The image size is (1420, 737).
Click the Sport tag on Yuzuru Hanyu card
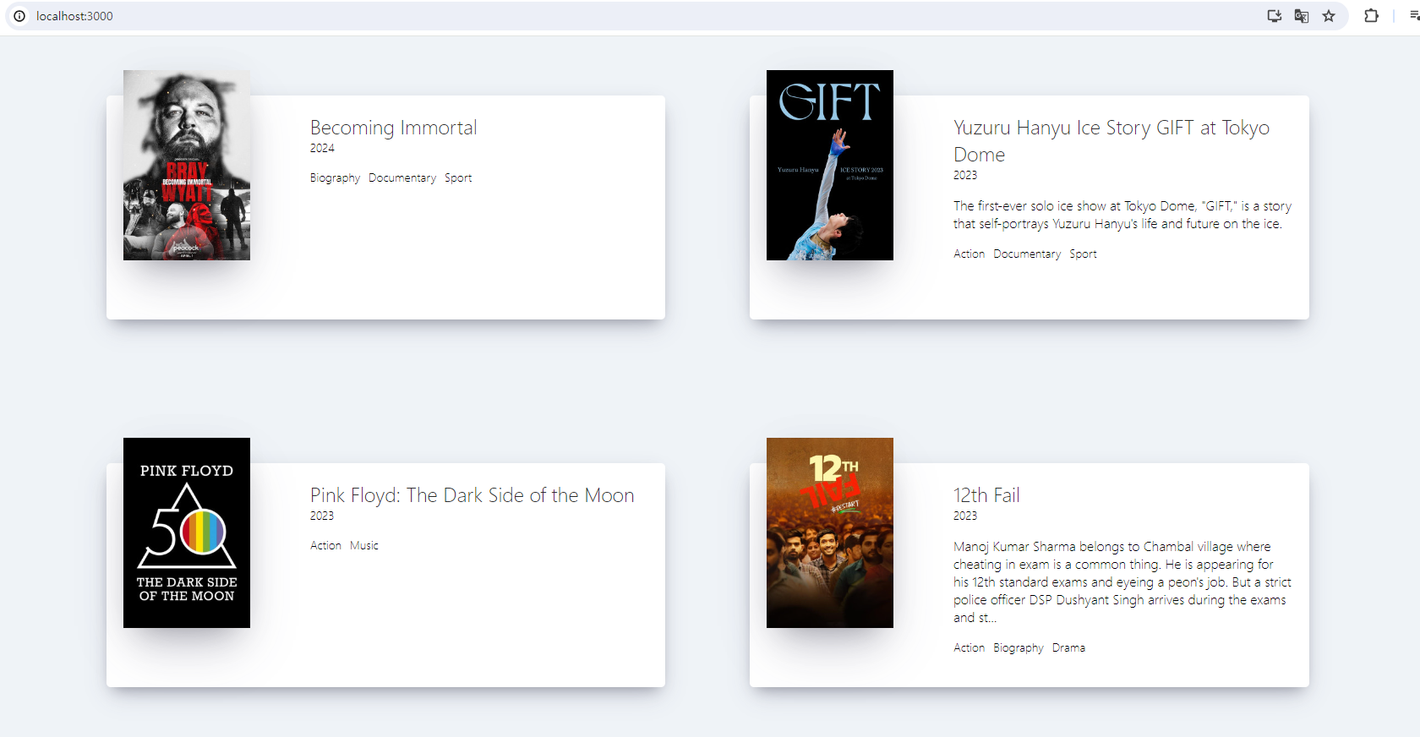coord(1083,254)
